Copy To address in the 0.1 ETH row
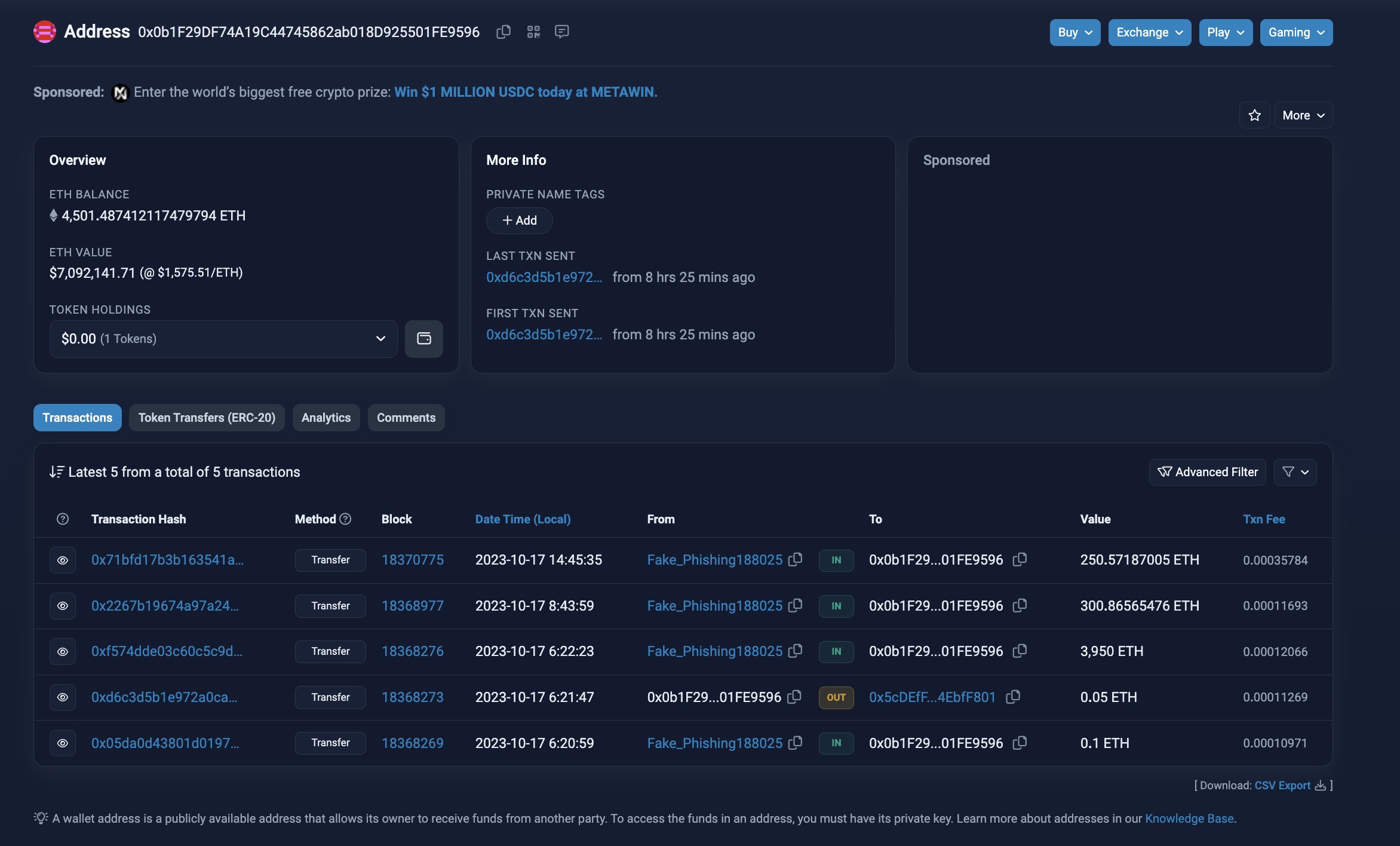 pyautogui.click(x=1020, y=743)
